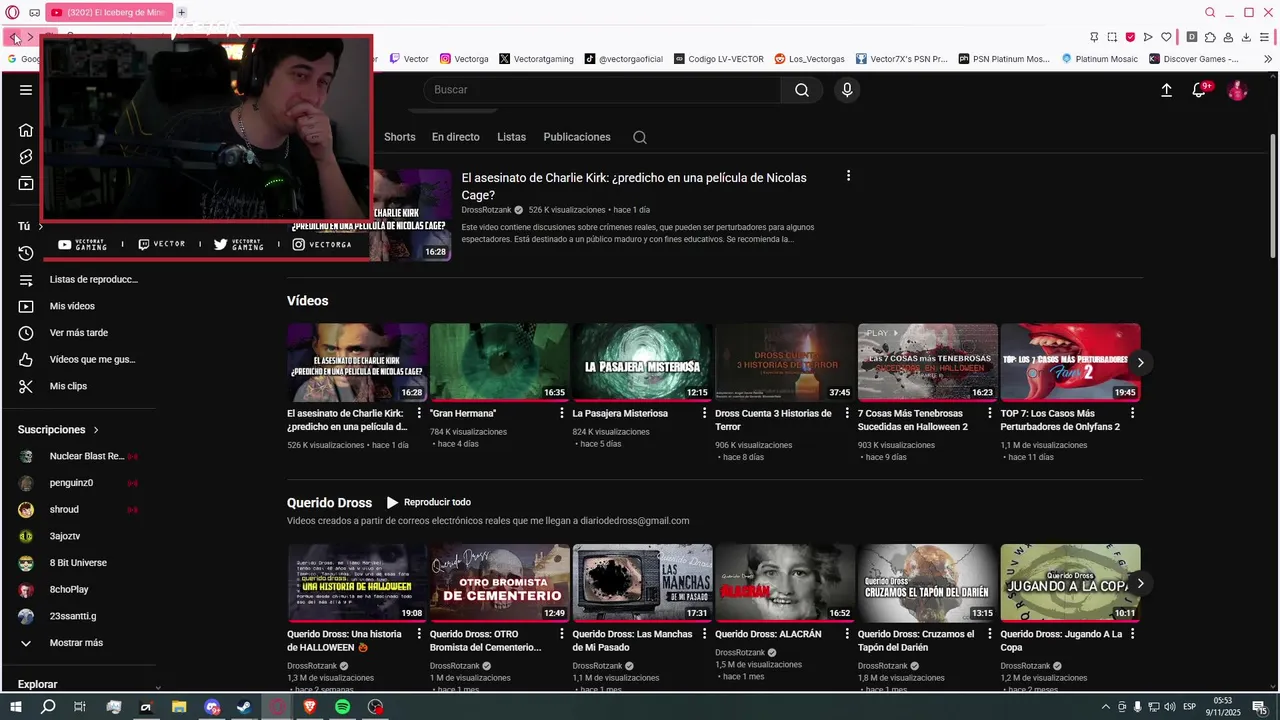Open Windows Start menu
Viewport: 1280px width, 720px height.
coord(16,707)
